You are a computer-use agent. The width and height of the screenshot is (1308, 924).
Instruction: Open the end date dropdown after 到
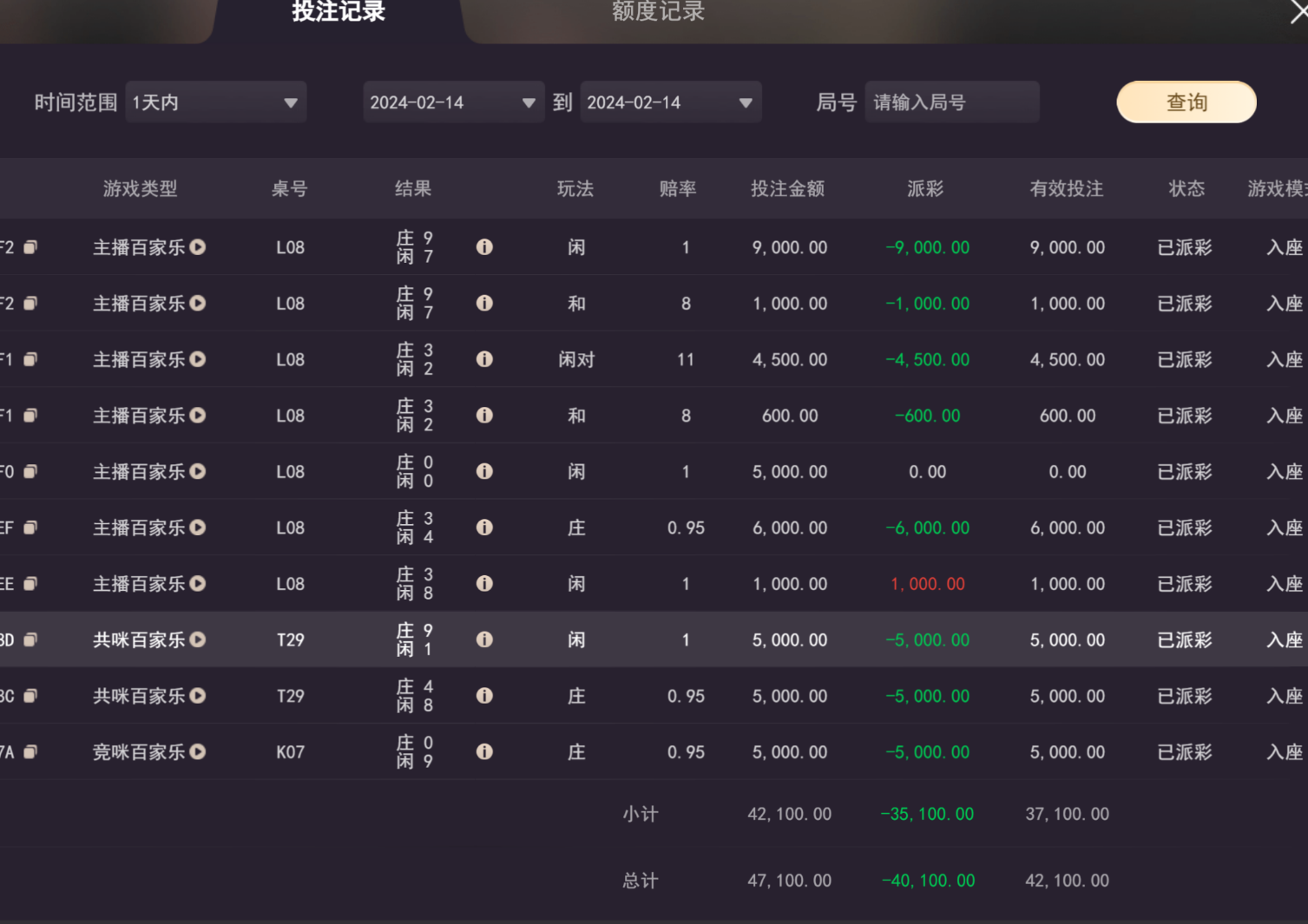pos(670,102)
